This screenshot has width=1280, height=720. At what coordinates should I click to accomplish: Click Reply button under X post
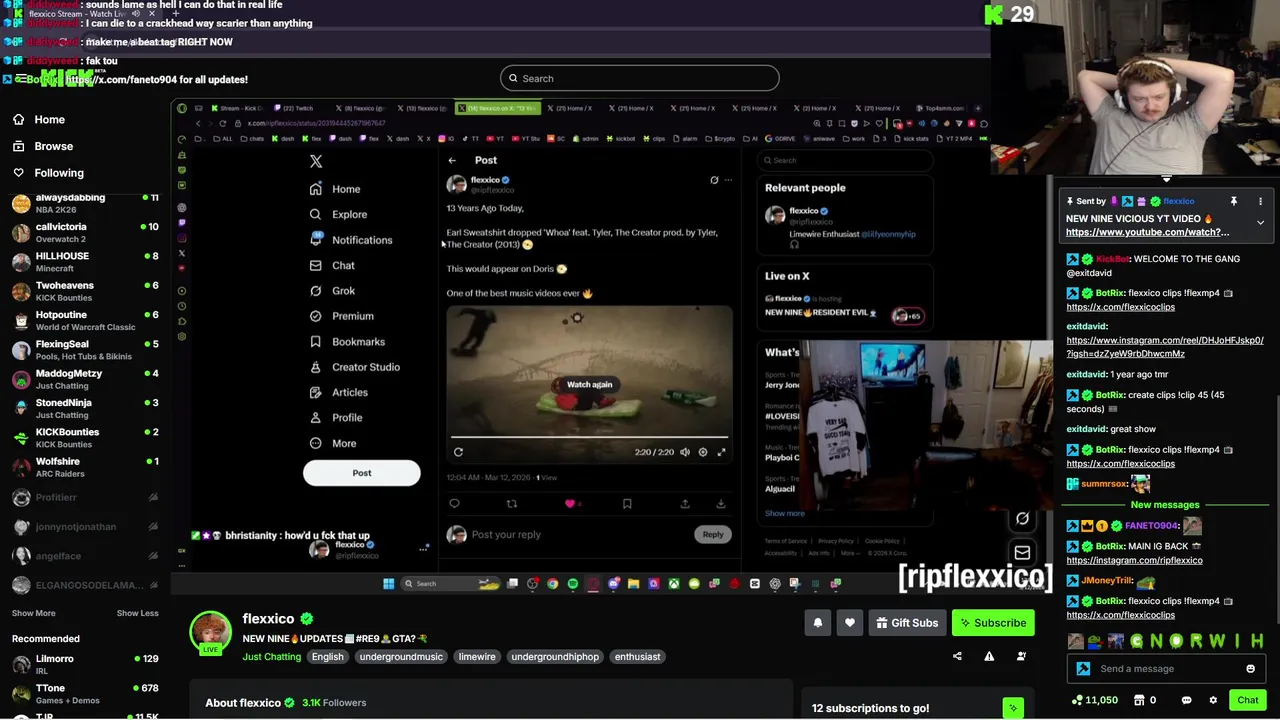(x=712, y=534)
